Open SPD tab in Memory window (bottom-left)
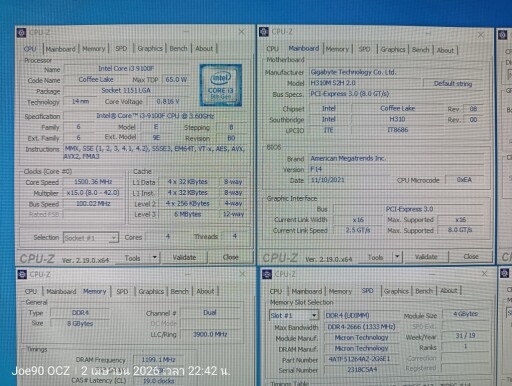This screenshot has width=512, height=386. [122, 291]
